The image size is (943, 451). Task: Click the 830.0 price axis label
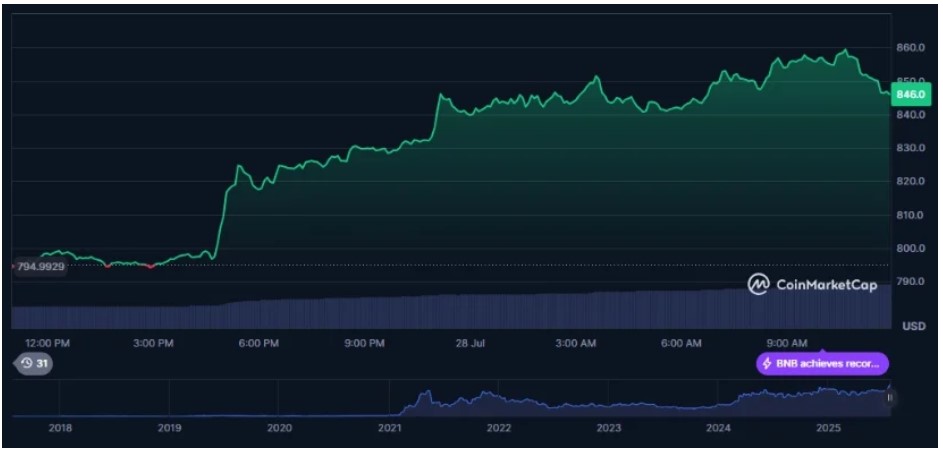(x=910, y=148)
